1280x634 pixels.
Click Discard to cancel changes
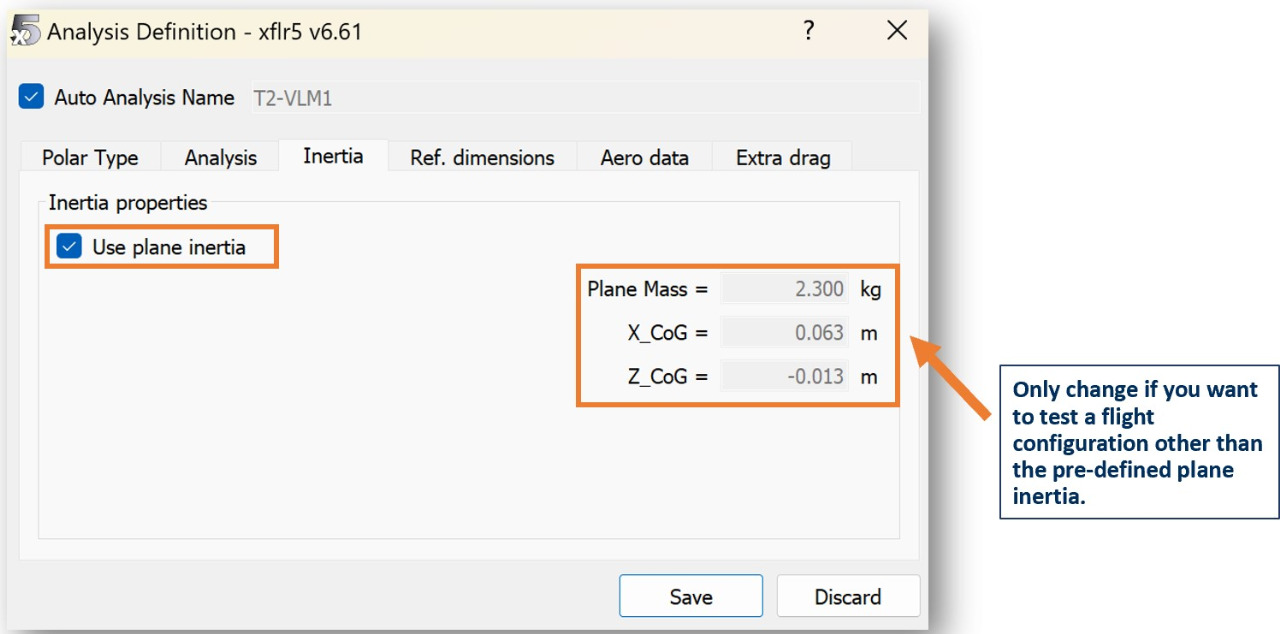(847, 597)
